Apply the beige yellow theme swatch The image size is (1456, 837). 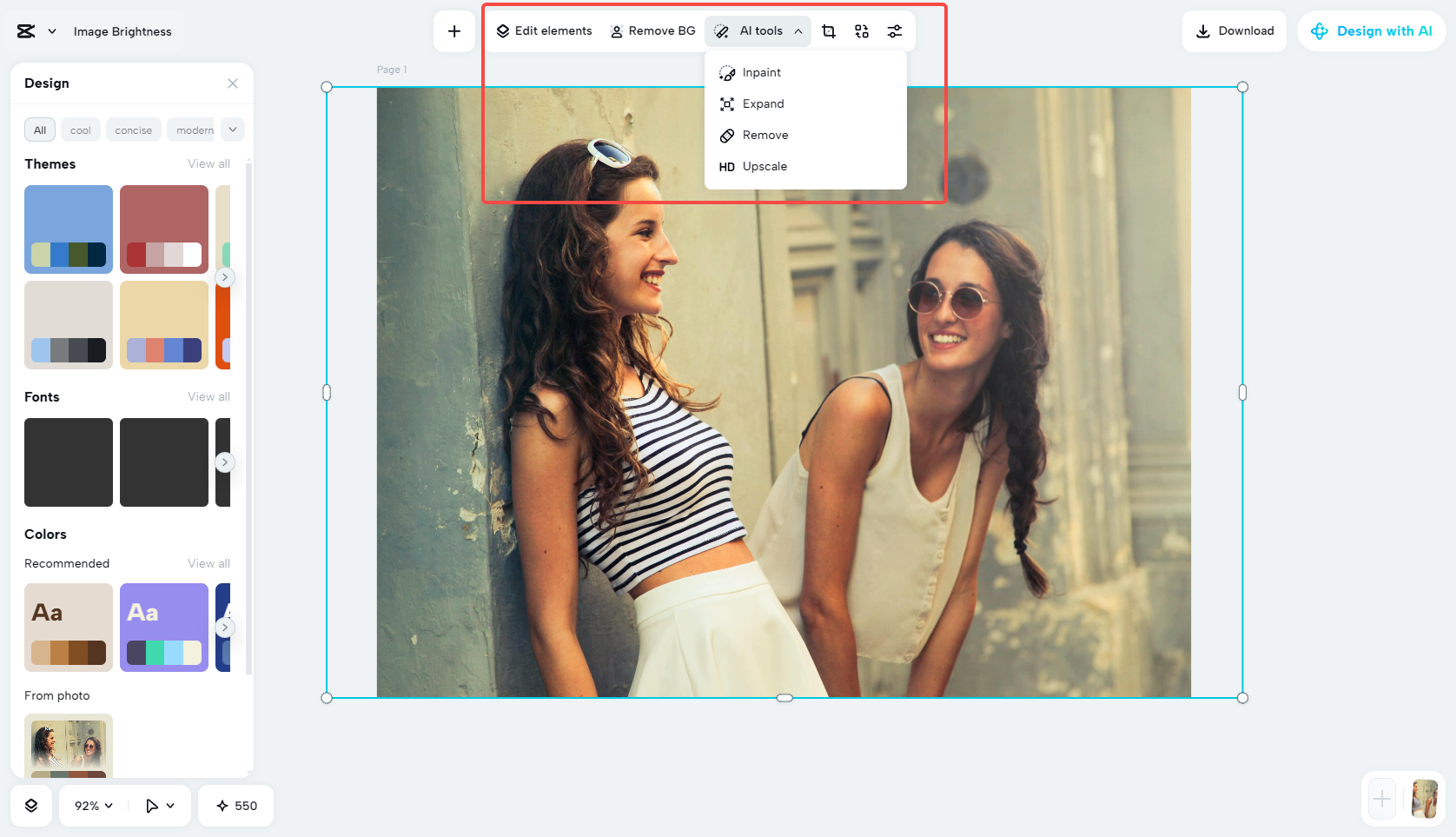[164, 325]
